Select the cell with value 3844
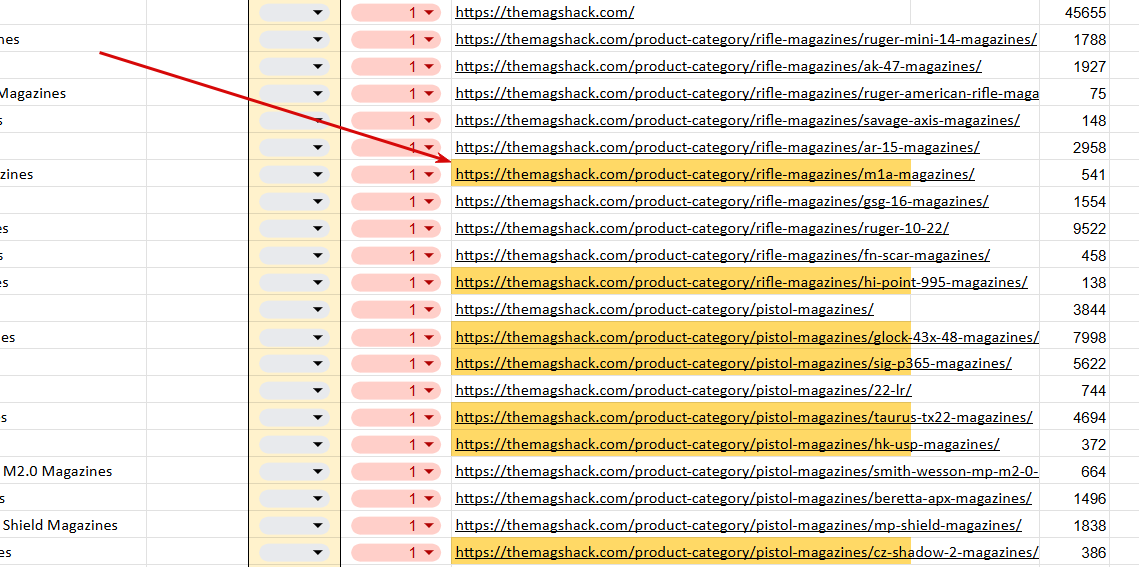1139x567 pixels. tap(1074, 309)
